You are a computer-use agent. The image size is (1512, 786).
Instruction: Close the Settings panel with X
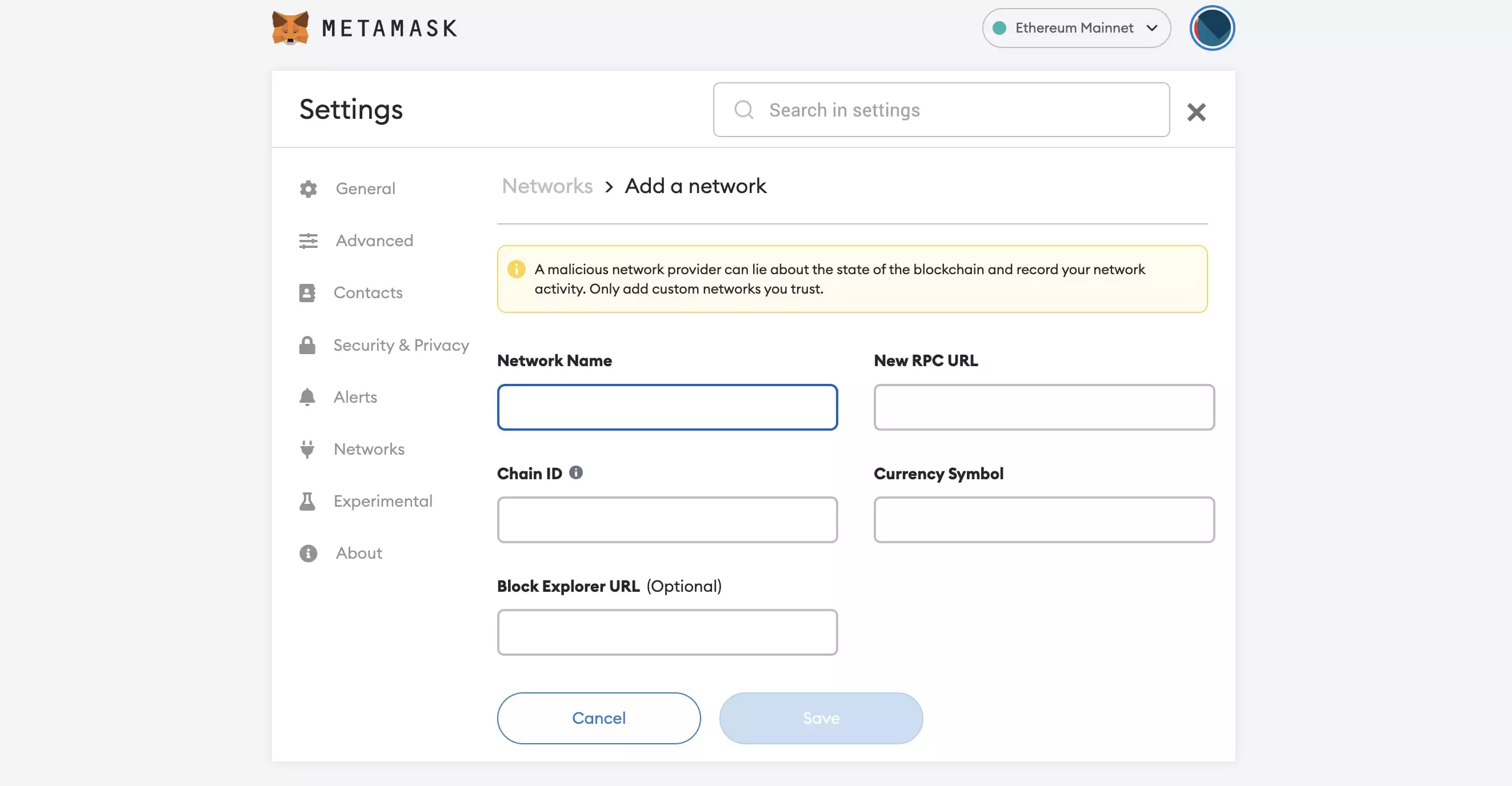1195,111
